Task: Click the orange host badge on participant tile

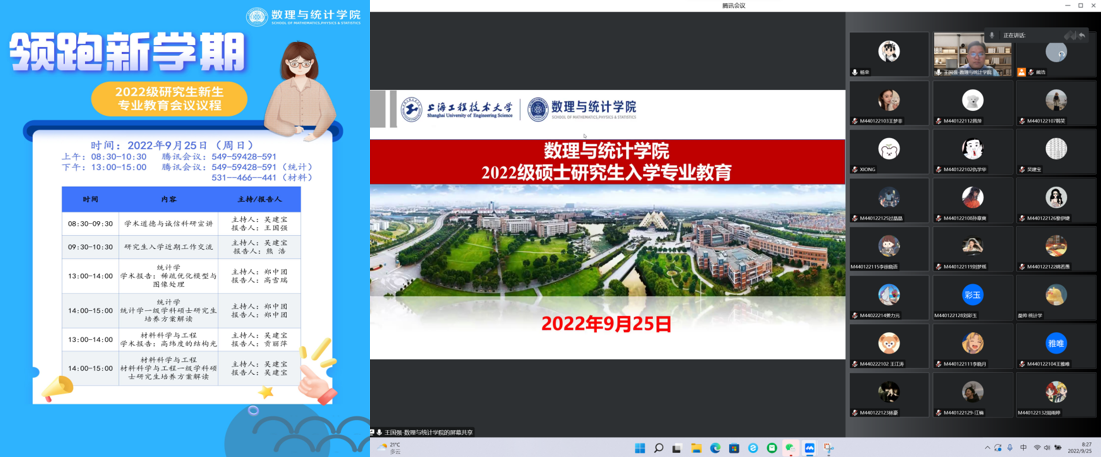Action: (1021, 72)
